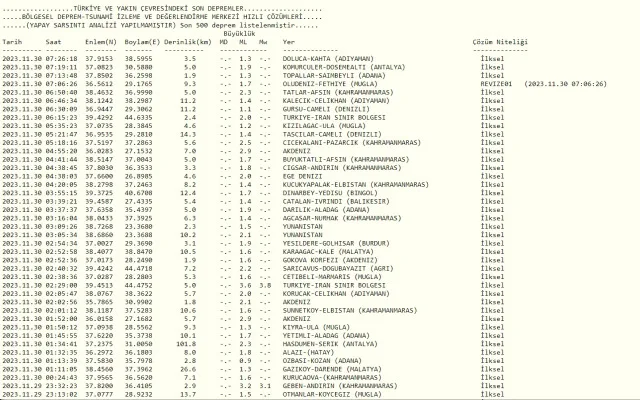Select BUYUKTATLI-AFSIN (KAHRAMANMARAS) location
The image size is (640, 400).
pos(346,160)
